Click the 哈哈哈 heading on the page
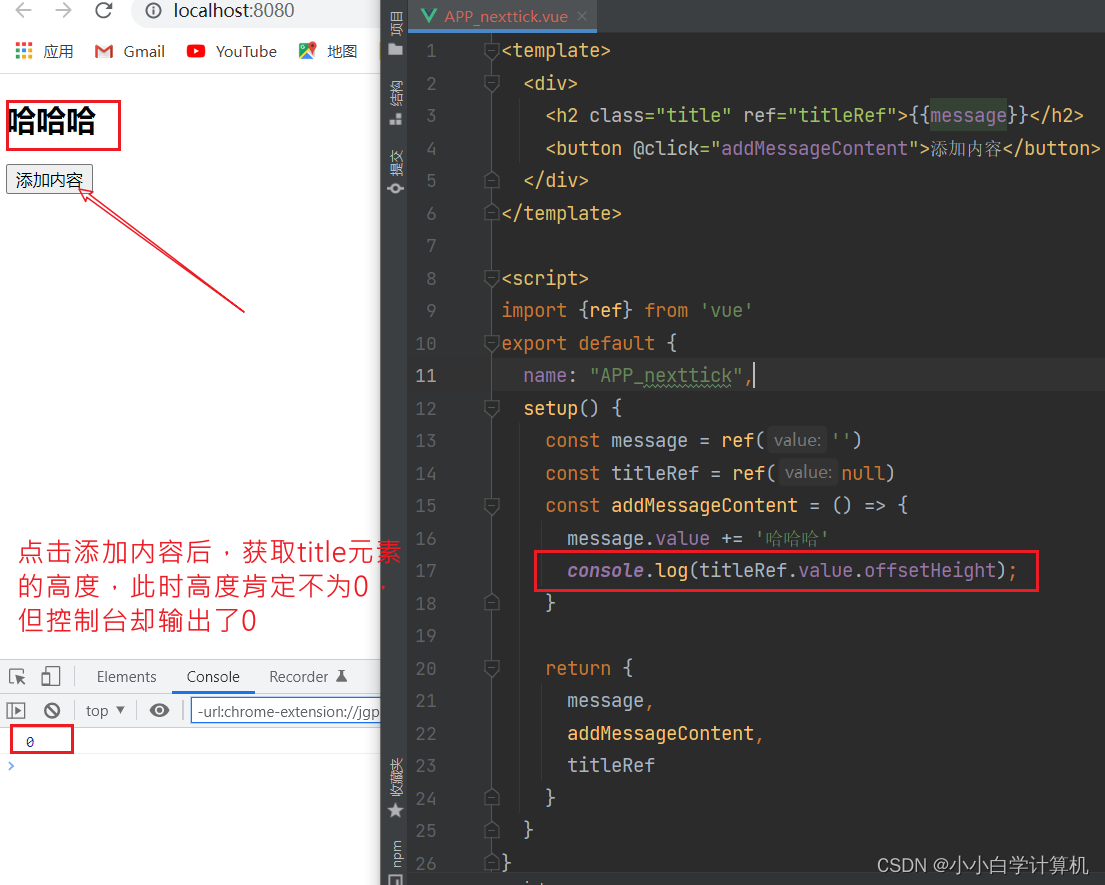The image size is (1105, 885). (51, 120)
